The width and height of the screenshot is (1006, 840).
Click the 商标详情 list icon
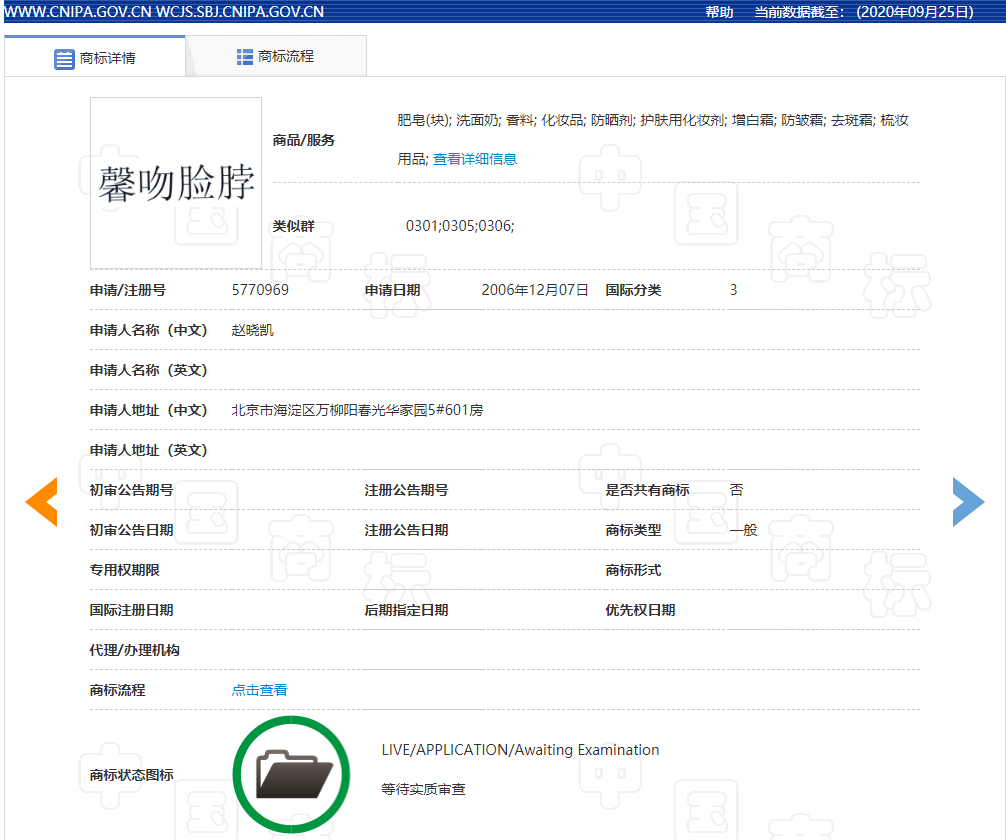pos(64,59)
